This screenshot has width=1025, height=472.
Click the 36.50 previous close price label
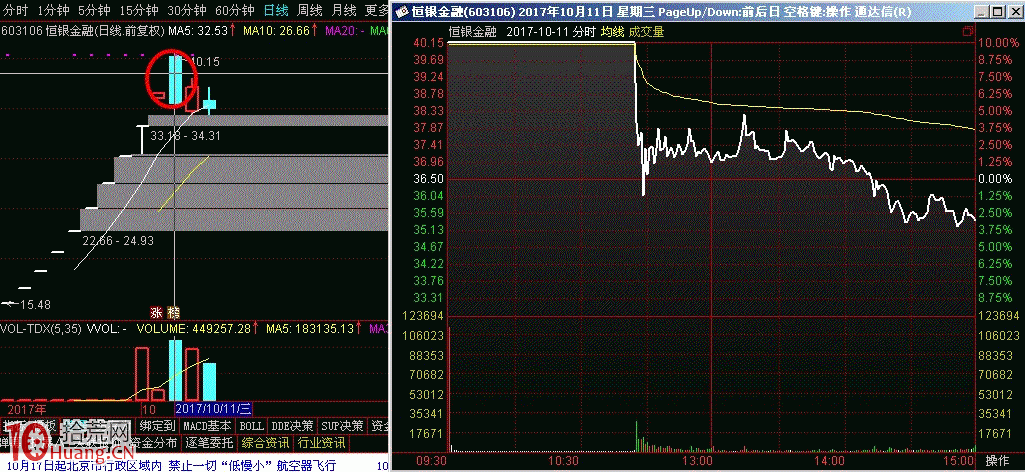tap(429, 178)
